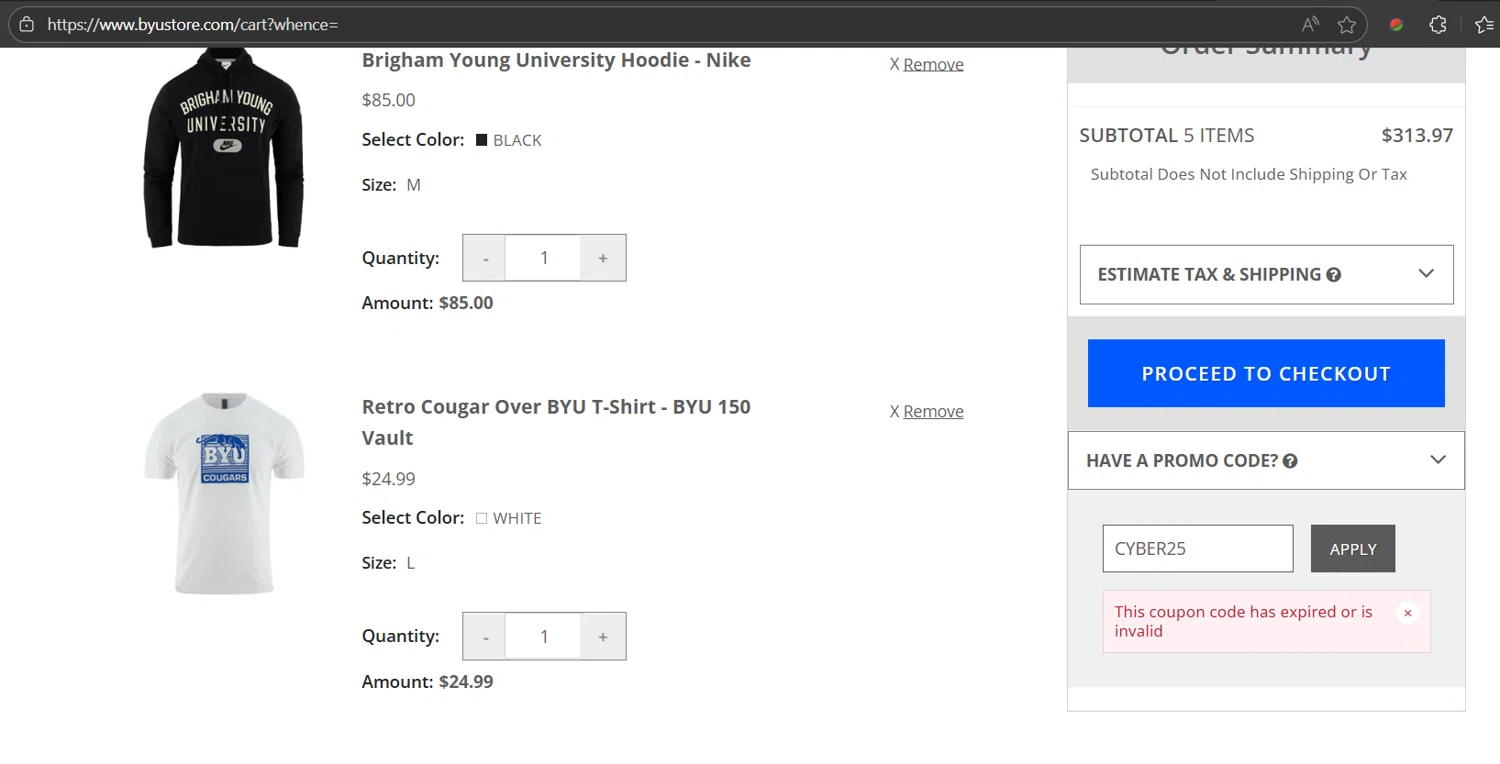Click the T-Shirt quantity input field
The width and height of the screenshot is (1500, 764).
pyautogui.click(x=544, y=636)
